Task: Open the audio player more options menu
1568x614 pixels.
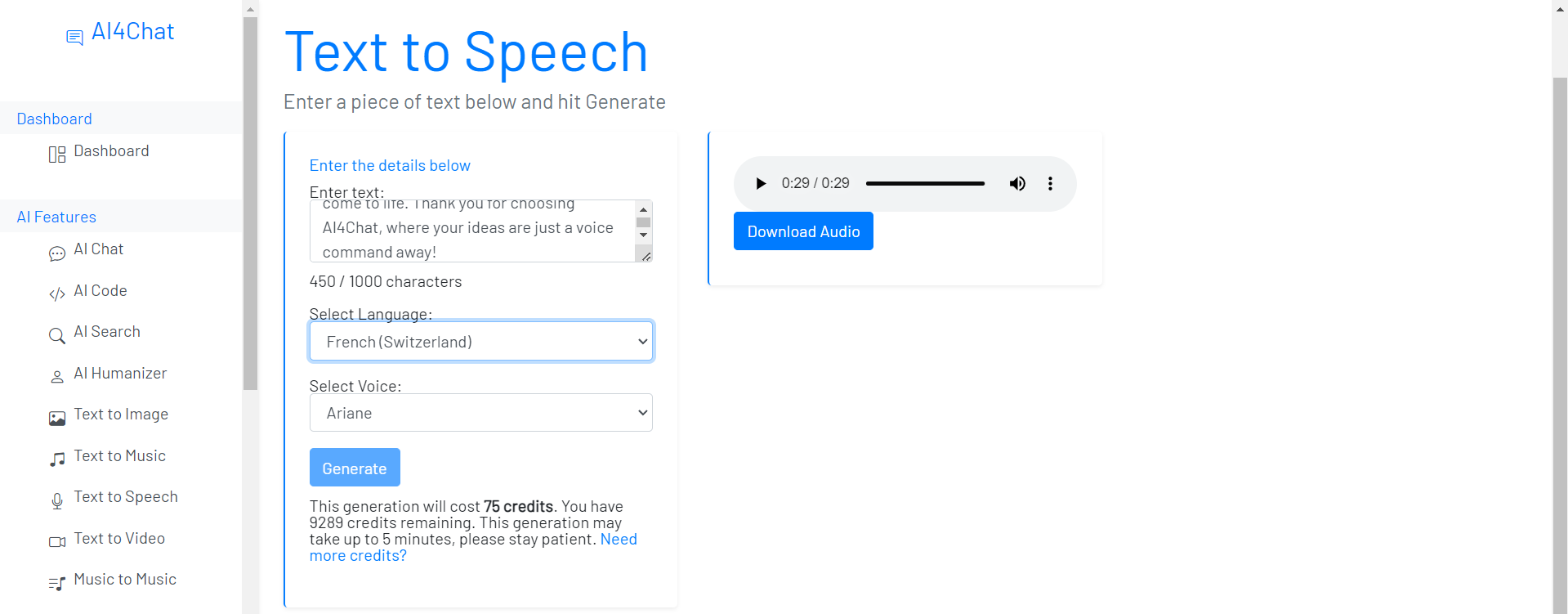Action: click(1050, 183)
